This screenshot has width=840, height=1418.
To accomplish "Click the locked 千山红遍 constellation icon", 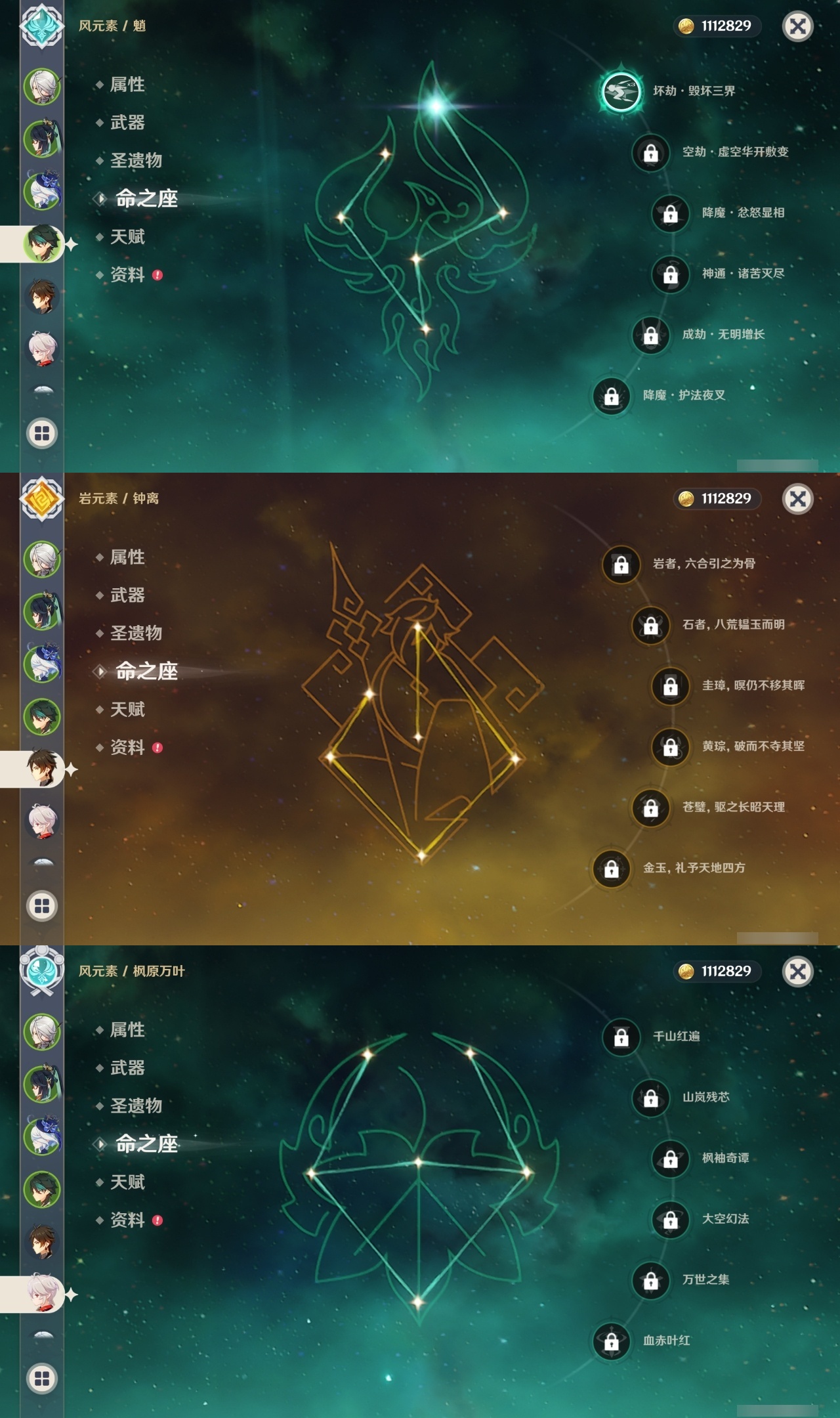I will (x=621, y=1037).
